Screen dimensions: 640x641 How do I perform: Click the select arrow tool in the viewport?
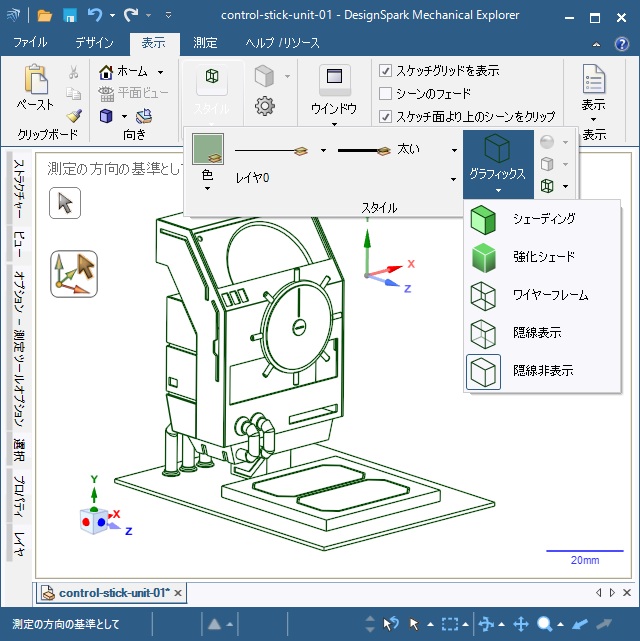[x=65, y=203]
